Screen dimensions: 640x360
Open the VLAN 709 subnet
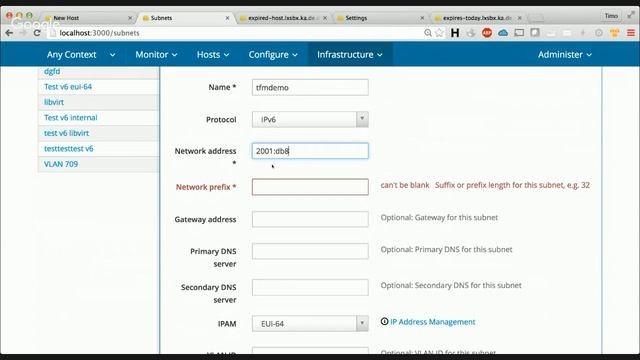point(61,164)
